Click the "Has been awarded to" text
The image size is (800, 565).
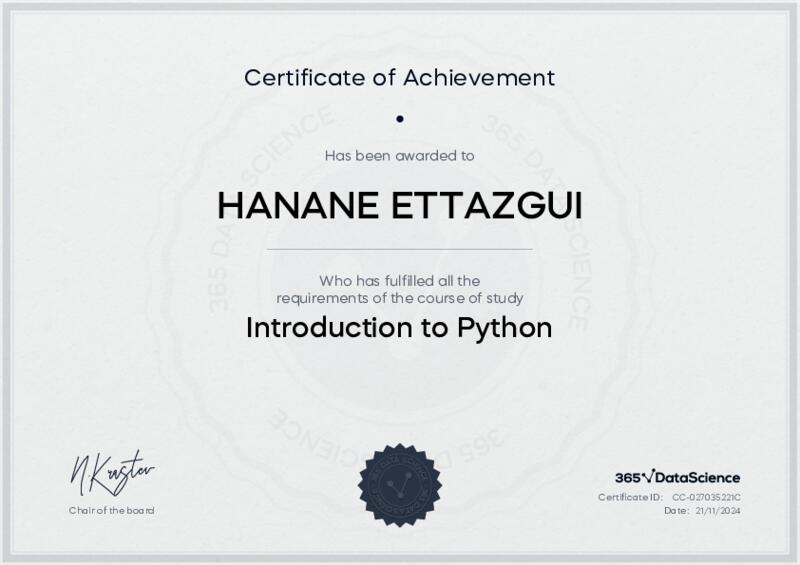coord(399,155)
